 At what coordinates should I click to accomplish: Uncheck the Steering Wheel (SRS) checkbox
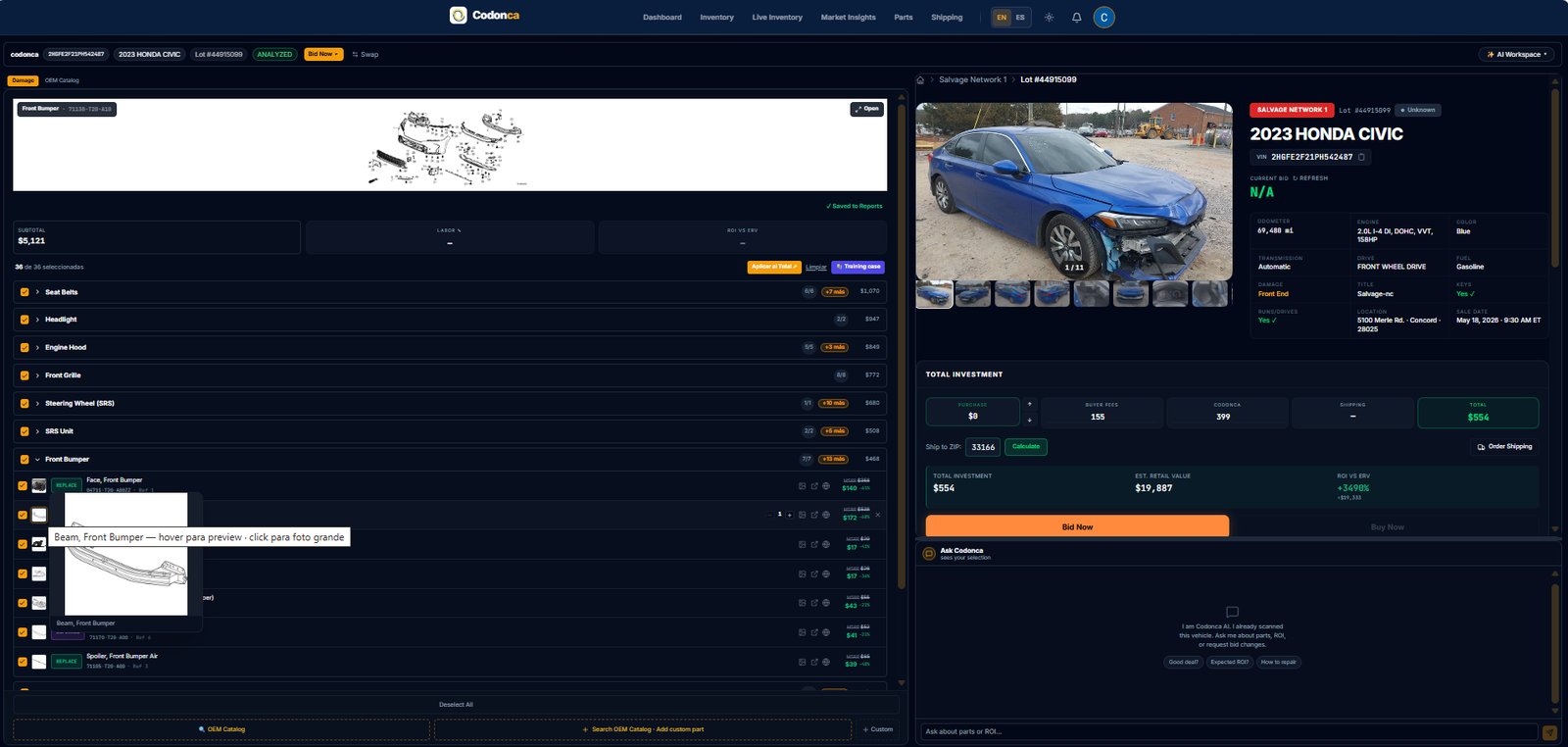pos(24,403)
